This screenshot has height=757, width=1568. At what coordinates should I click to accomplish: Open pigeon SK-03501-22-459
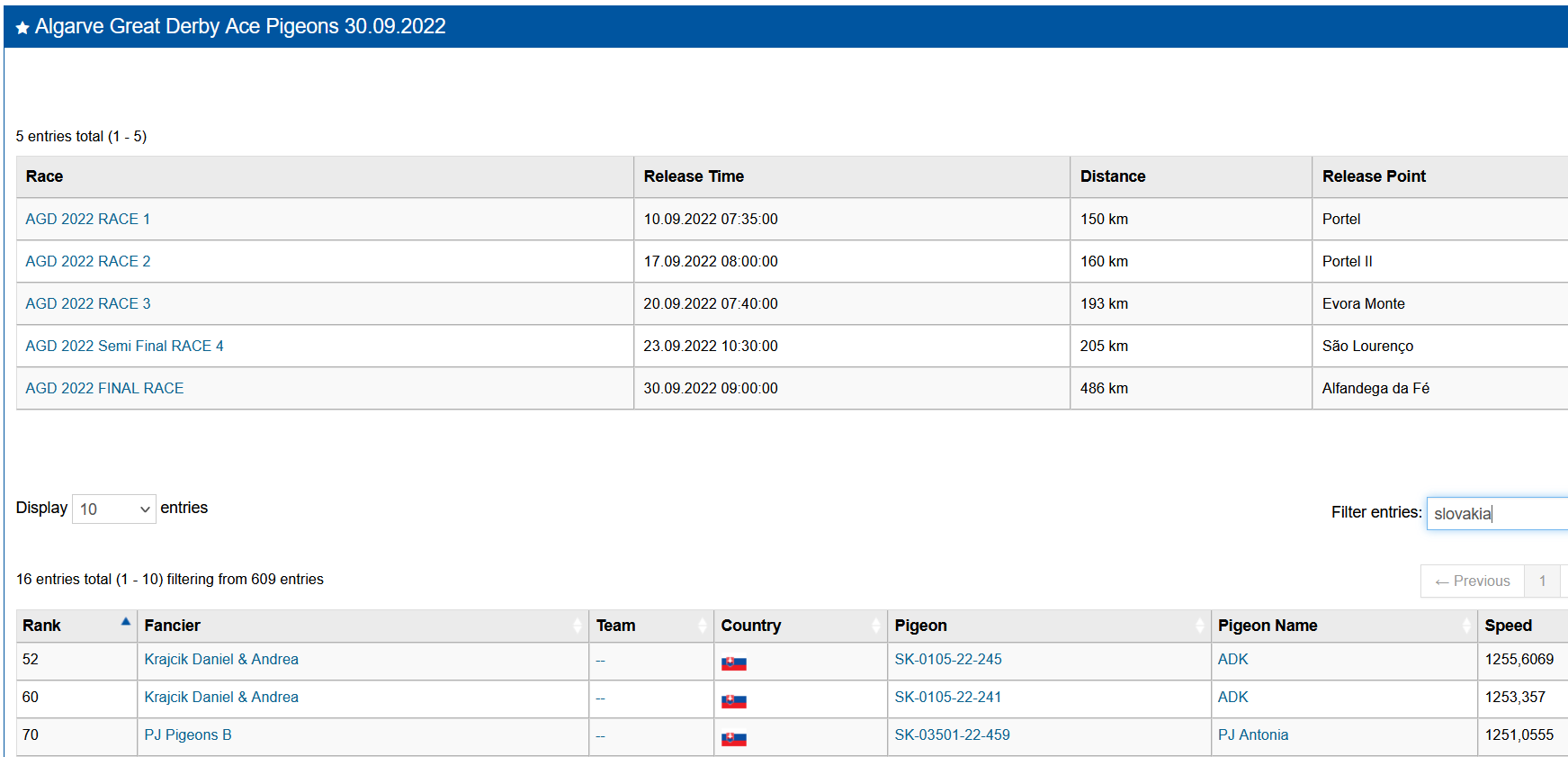[952, 734]
